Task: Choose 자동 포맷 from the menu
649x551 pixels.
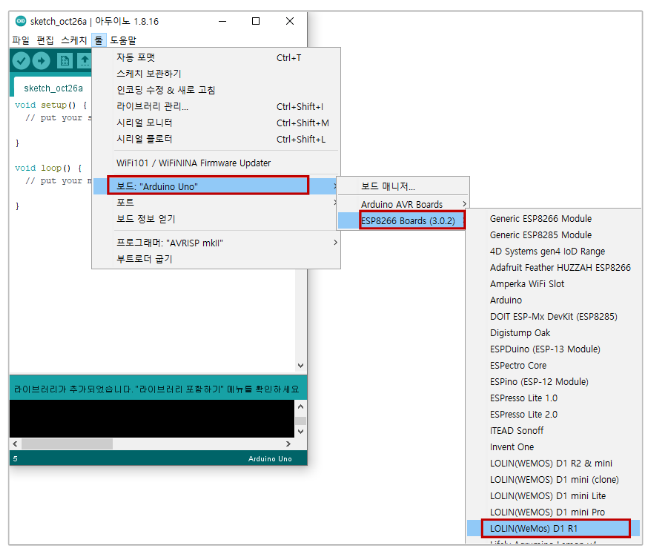Action: click(x=216, y=58)
